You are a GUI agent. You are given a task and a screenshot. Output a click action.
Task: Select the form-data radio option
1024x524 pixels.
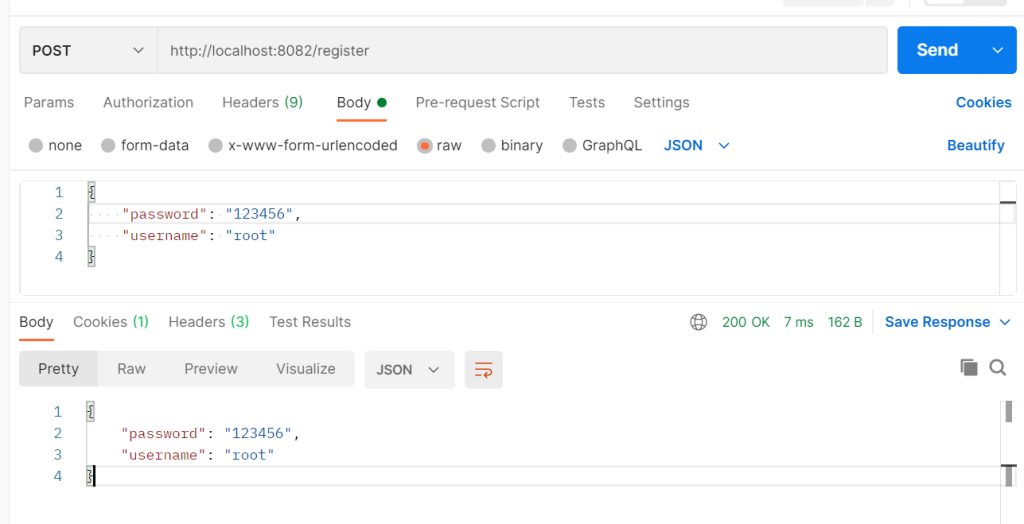[108, 146]
